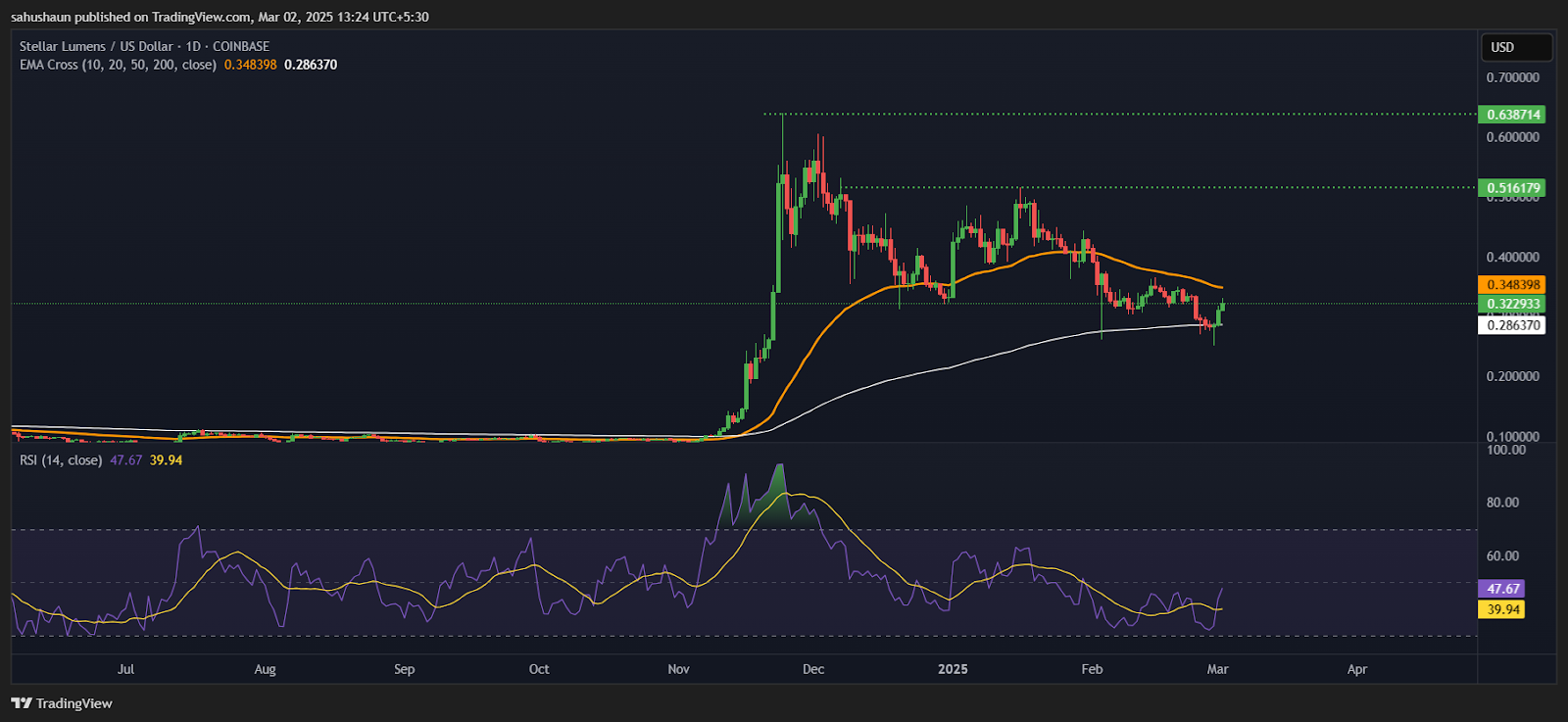
Task: Click the purple 47.67 RSI axis tag
Action: (1502, 589)
